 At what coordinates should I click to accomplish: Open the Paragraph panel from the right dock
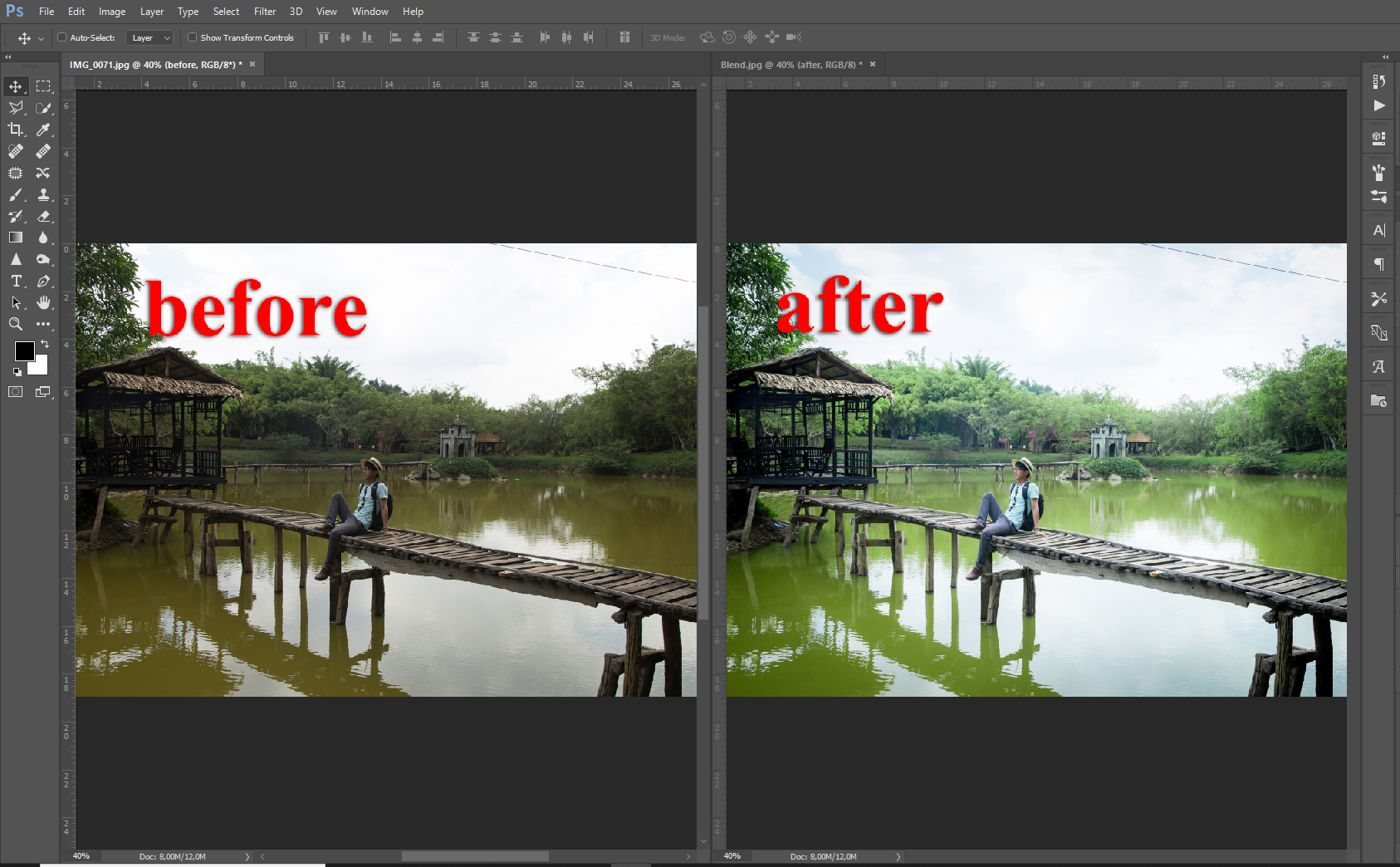1378,264
